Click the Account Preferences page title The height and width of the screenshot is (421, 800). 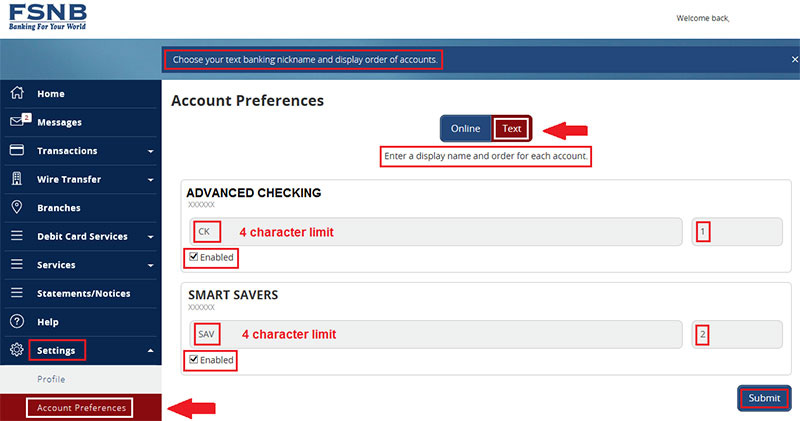(247, 101)
